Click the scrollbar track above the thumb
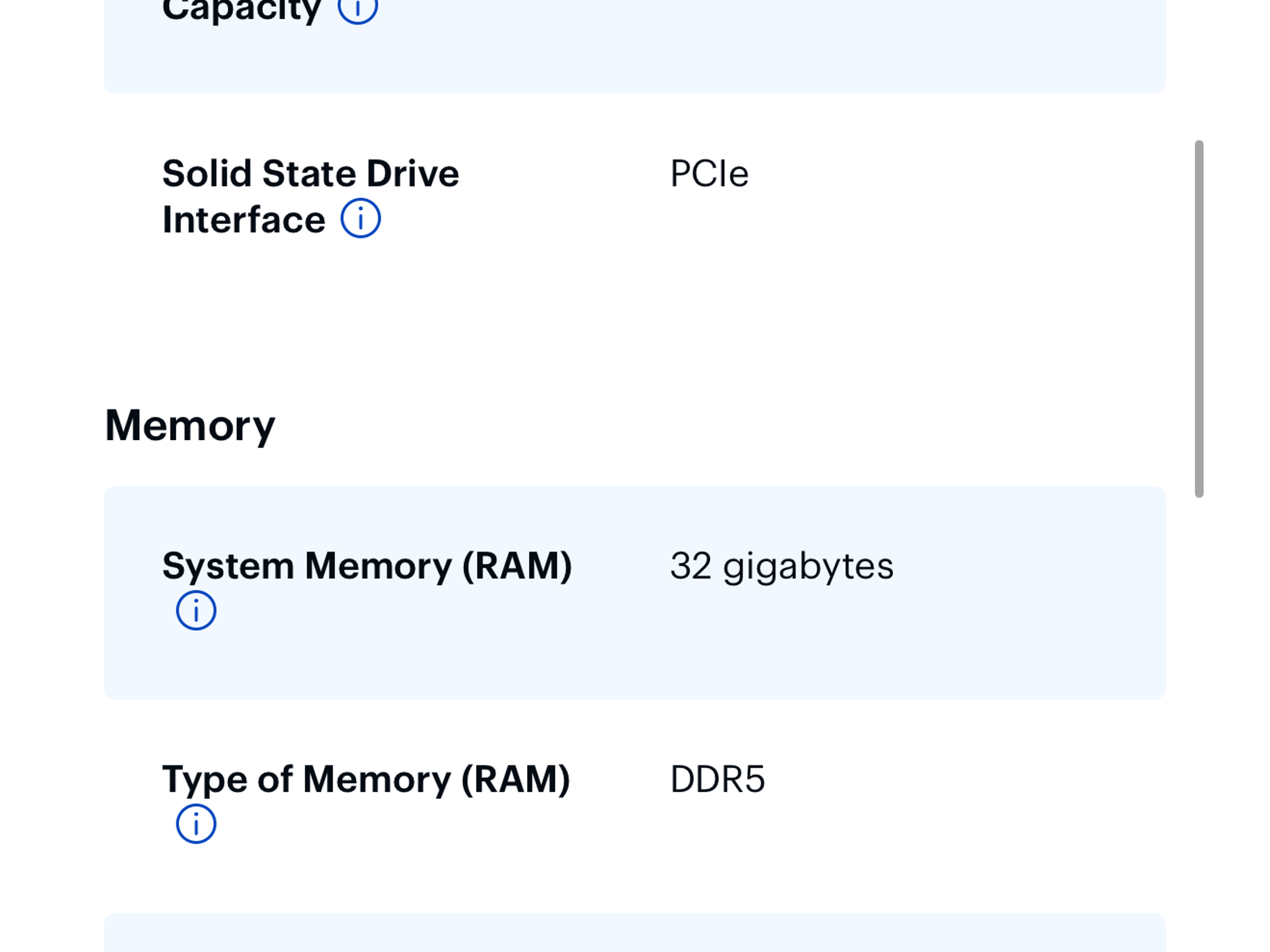Screen dimensions: 1270x952 point(1199,69)
